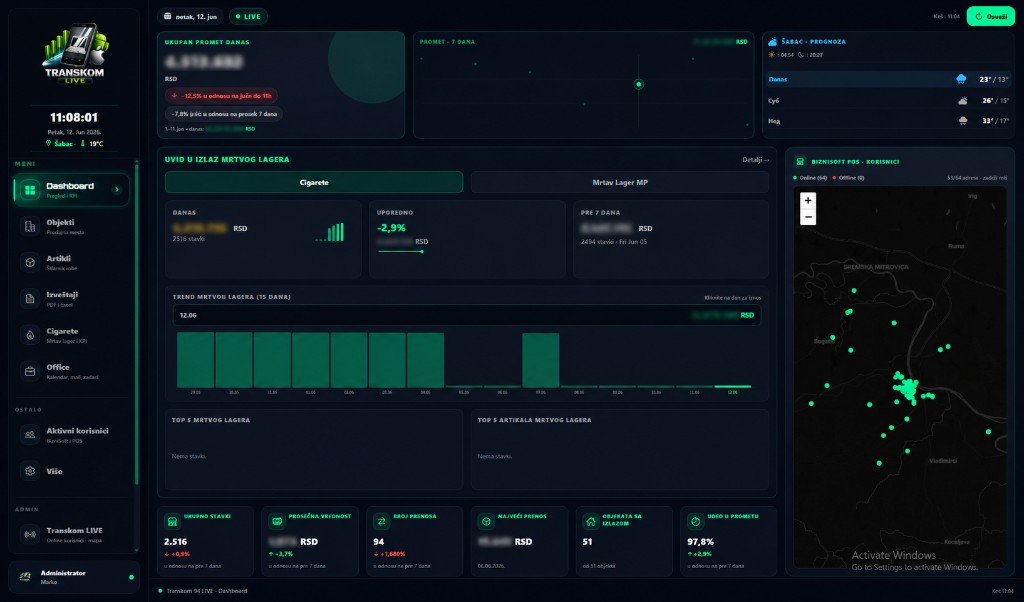This screenshot has width=1024, height=602.
Task: Click the Danas bar-signal icon
Action: click(330, 232)
